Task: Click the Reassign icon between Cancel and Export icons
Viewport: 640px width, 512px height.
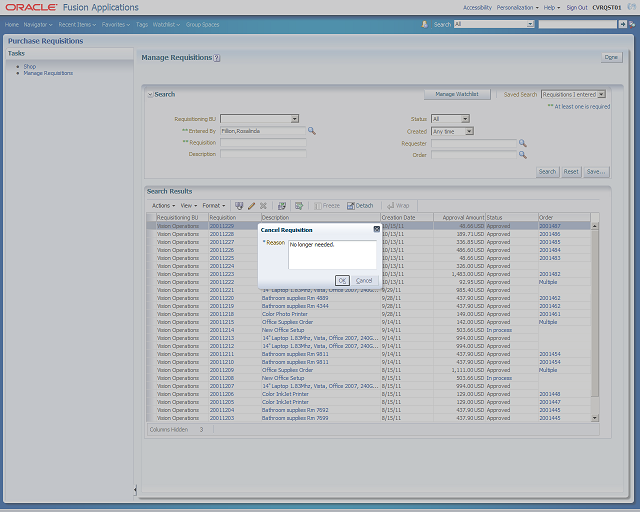Action: [282, 206]
